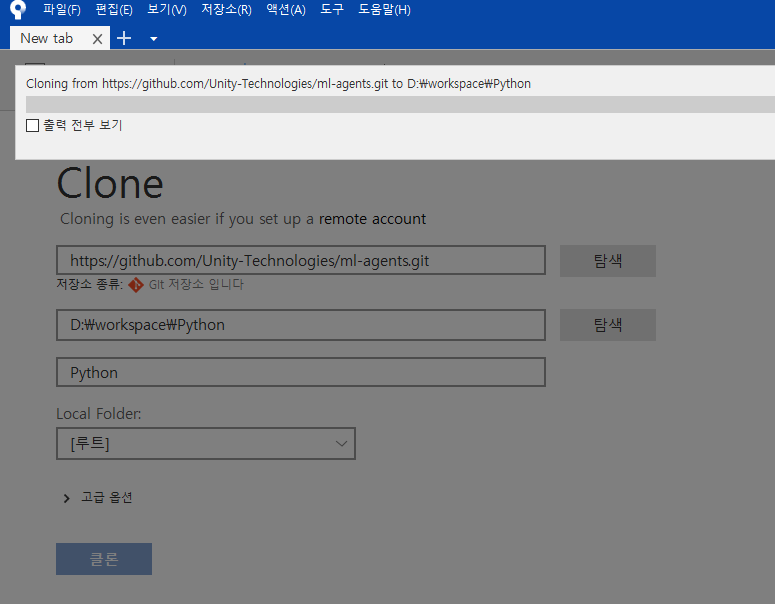The width and height of the screenshot is (775, 604).
Task: Open the 파일(F) menu
Action: tap(62, 9)
